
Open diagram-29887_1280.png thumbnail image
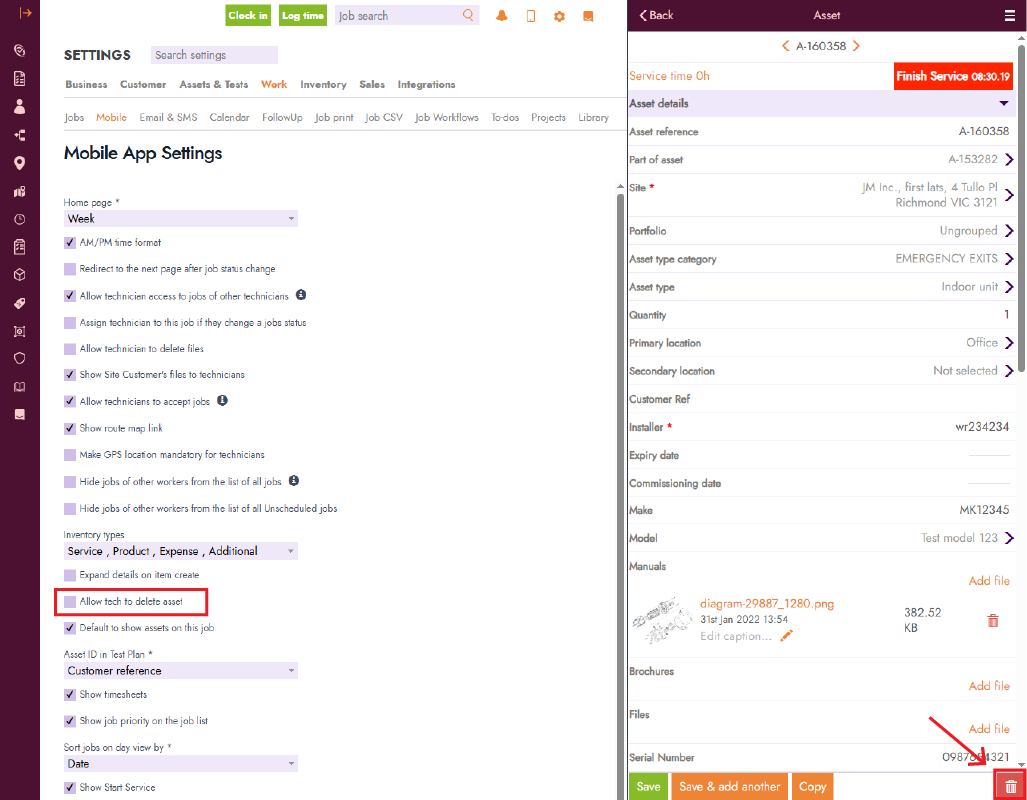[x=662, y=620]
